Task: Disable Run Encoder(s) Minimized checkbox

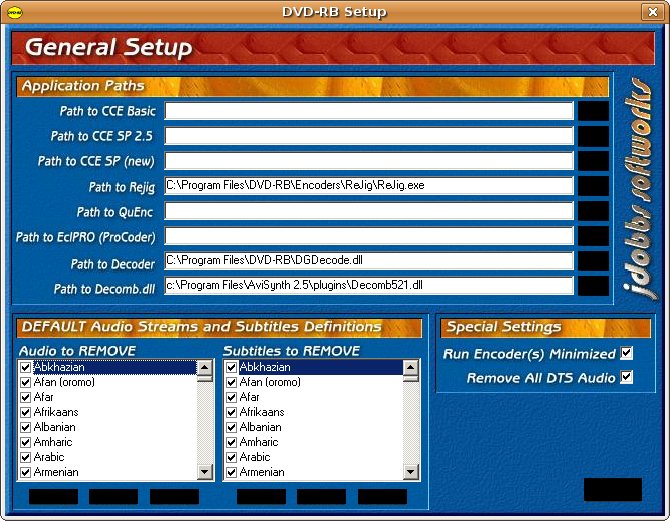Action: [627, 353]
